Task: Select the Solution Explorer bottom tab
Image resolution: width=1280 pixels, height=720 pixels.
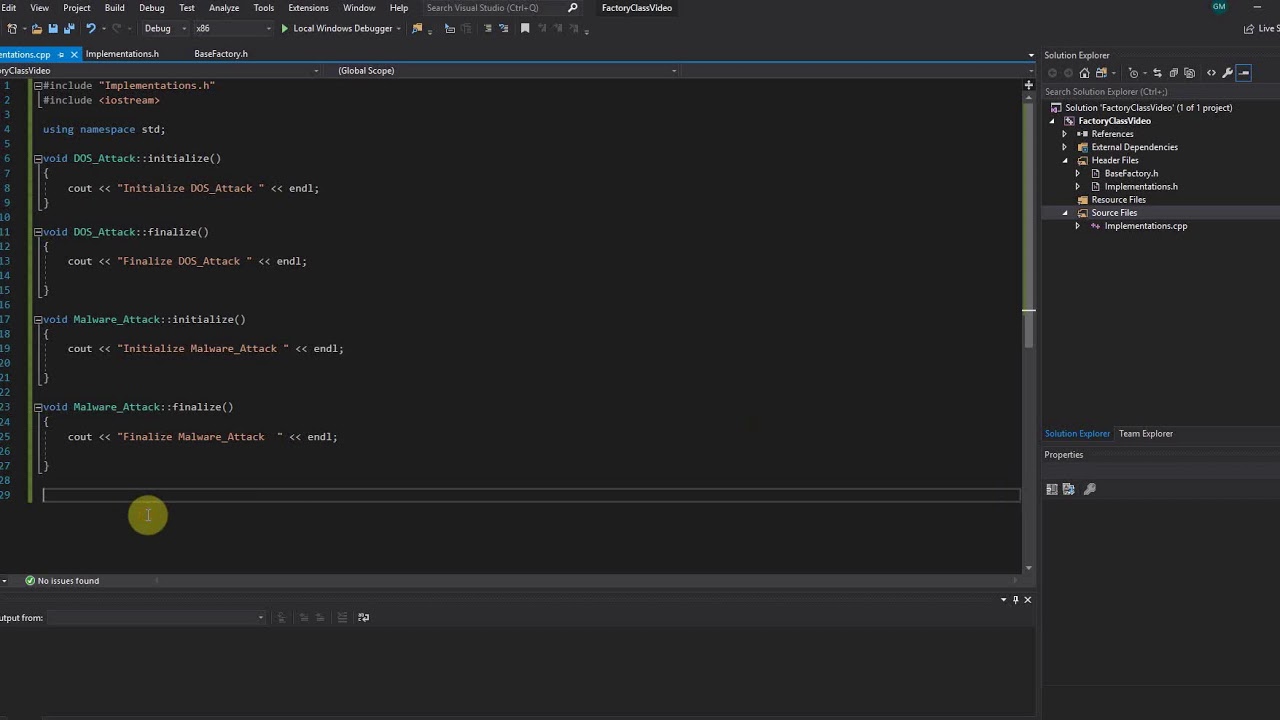Action: click(1077, 434)
